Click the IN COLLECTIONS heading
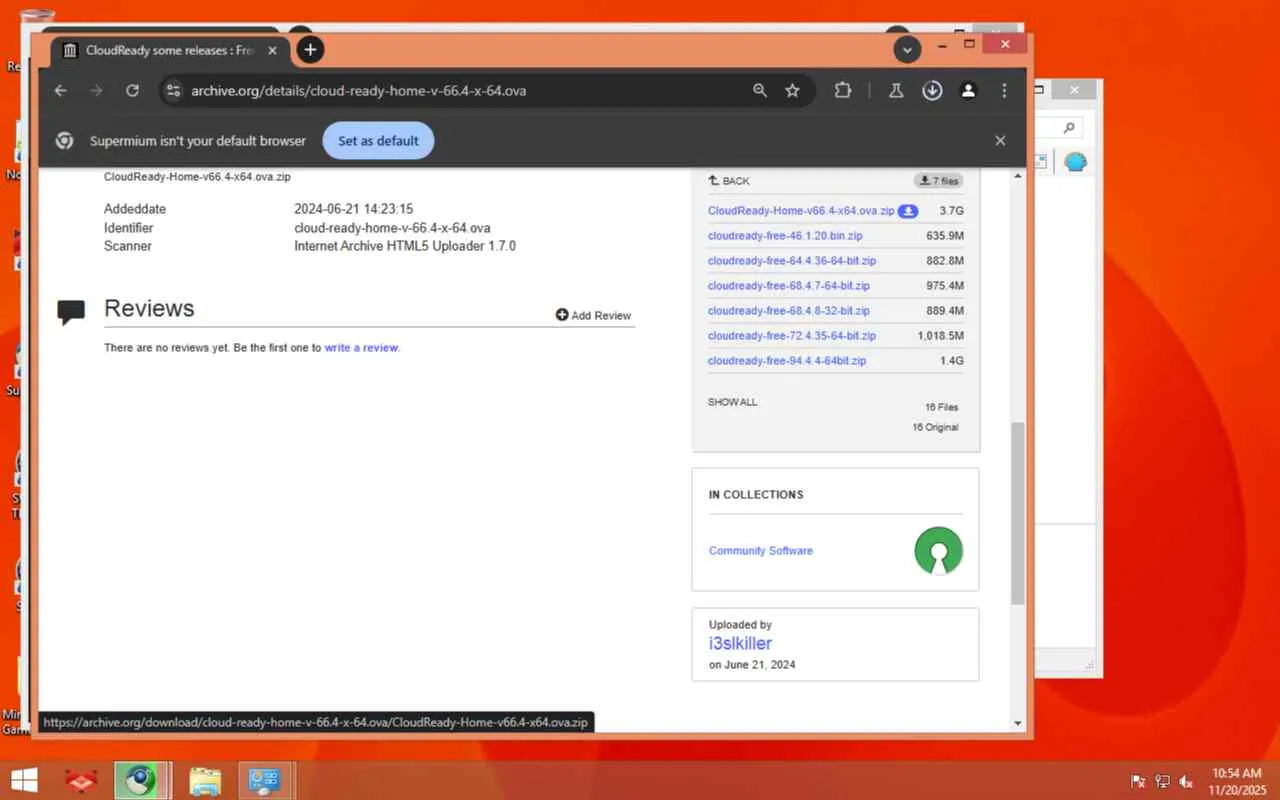Viewport: 1280px width, 800px height. [756, 495]
